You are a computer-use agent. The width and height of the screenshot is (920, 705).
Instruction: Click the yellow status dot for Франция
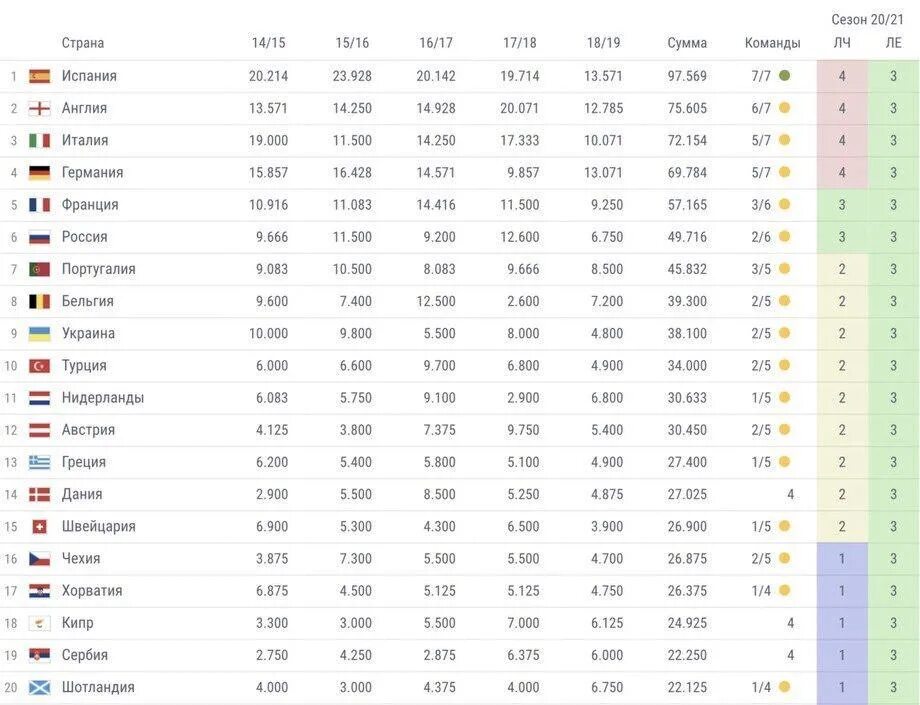tap(785, 205)
